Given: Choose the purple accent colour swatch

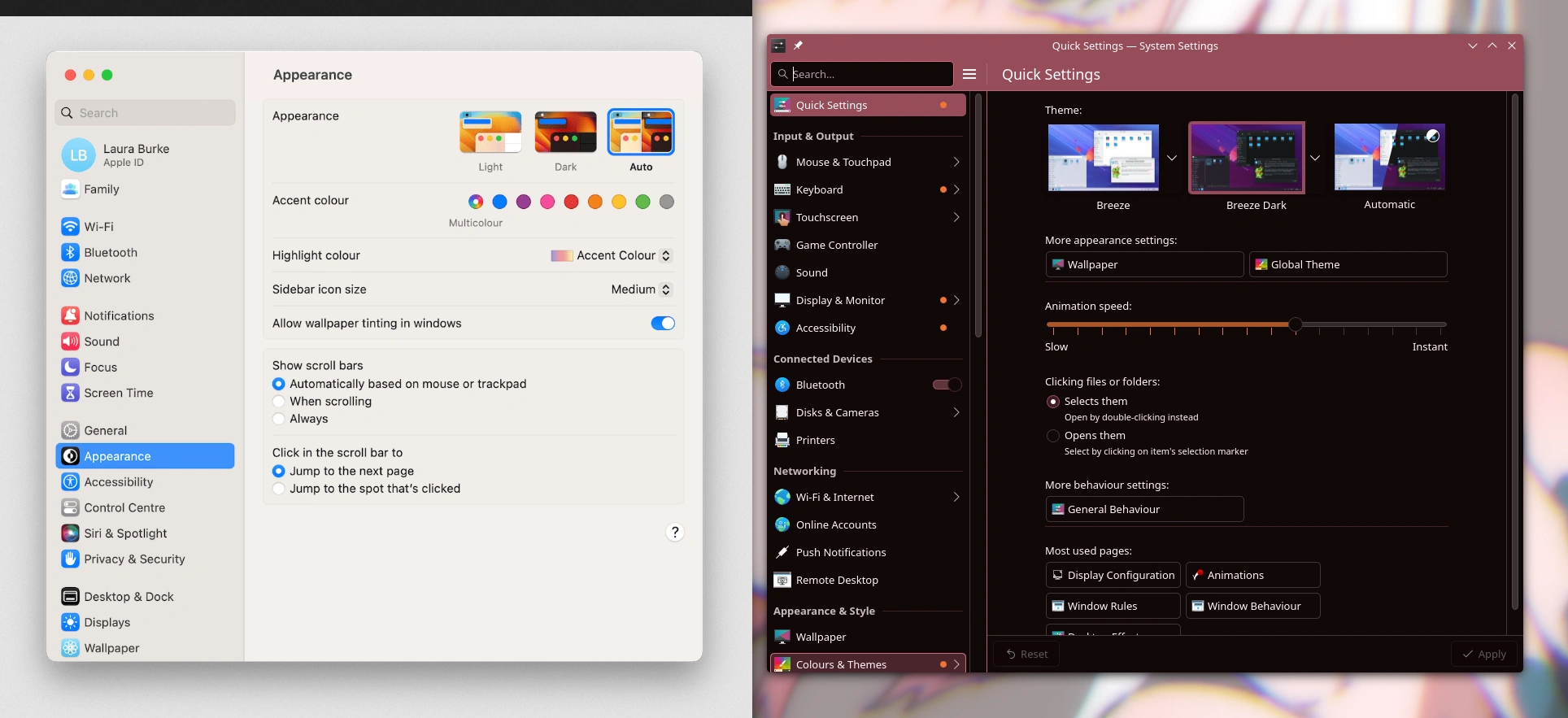Looking at the screenshot, I should point(524,202).
